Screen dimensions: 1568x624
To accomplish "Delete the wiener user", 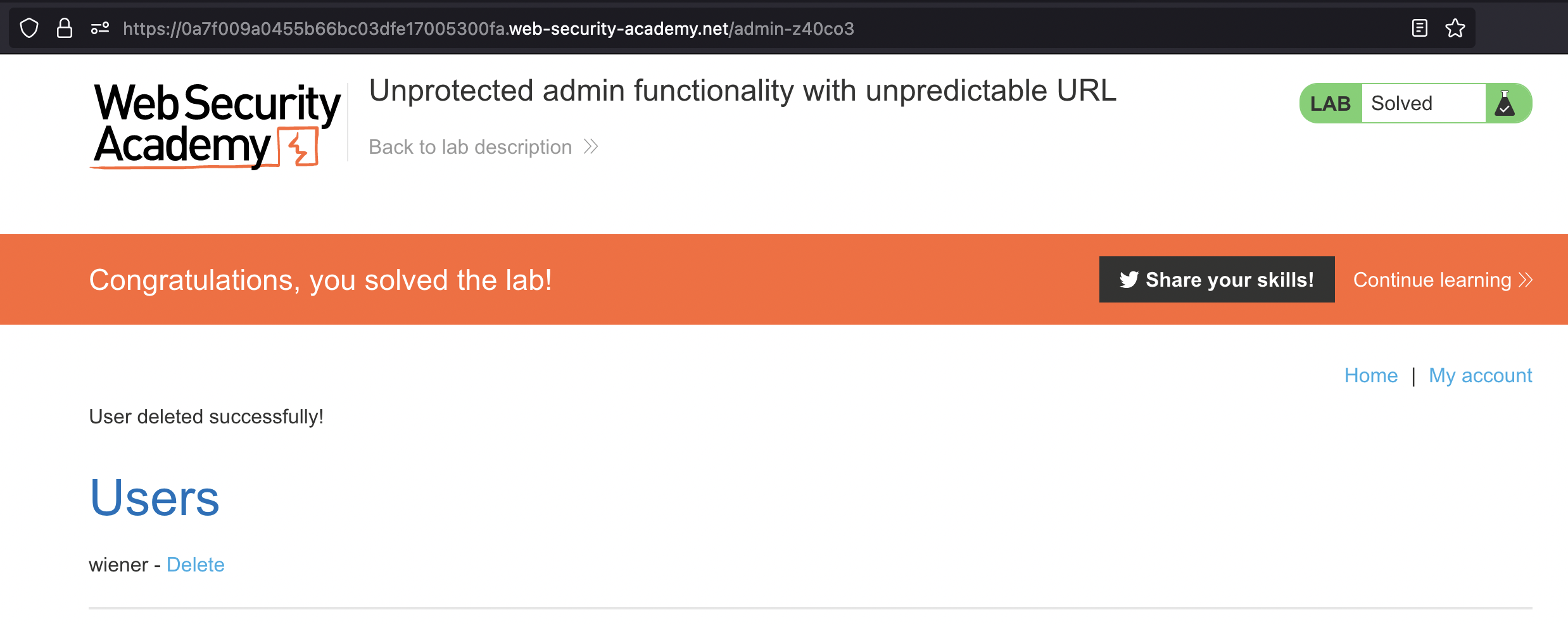I will (x=195, y=565).
